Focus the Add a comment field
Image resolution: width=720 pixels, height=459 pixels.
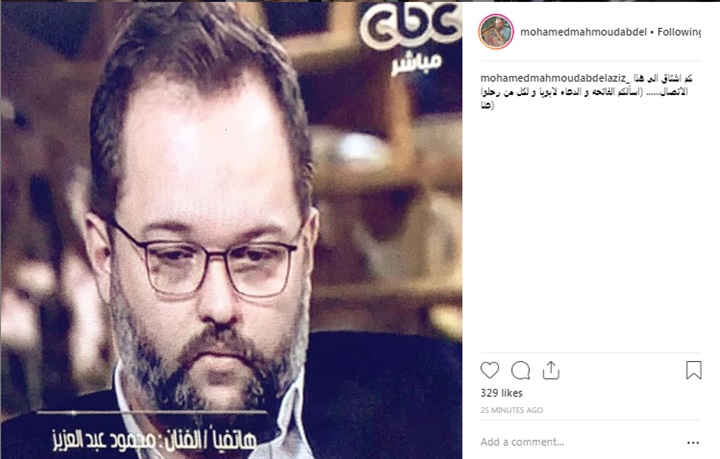579,442
